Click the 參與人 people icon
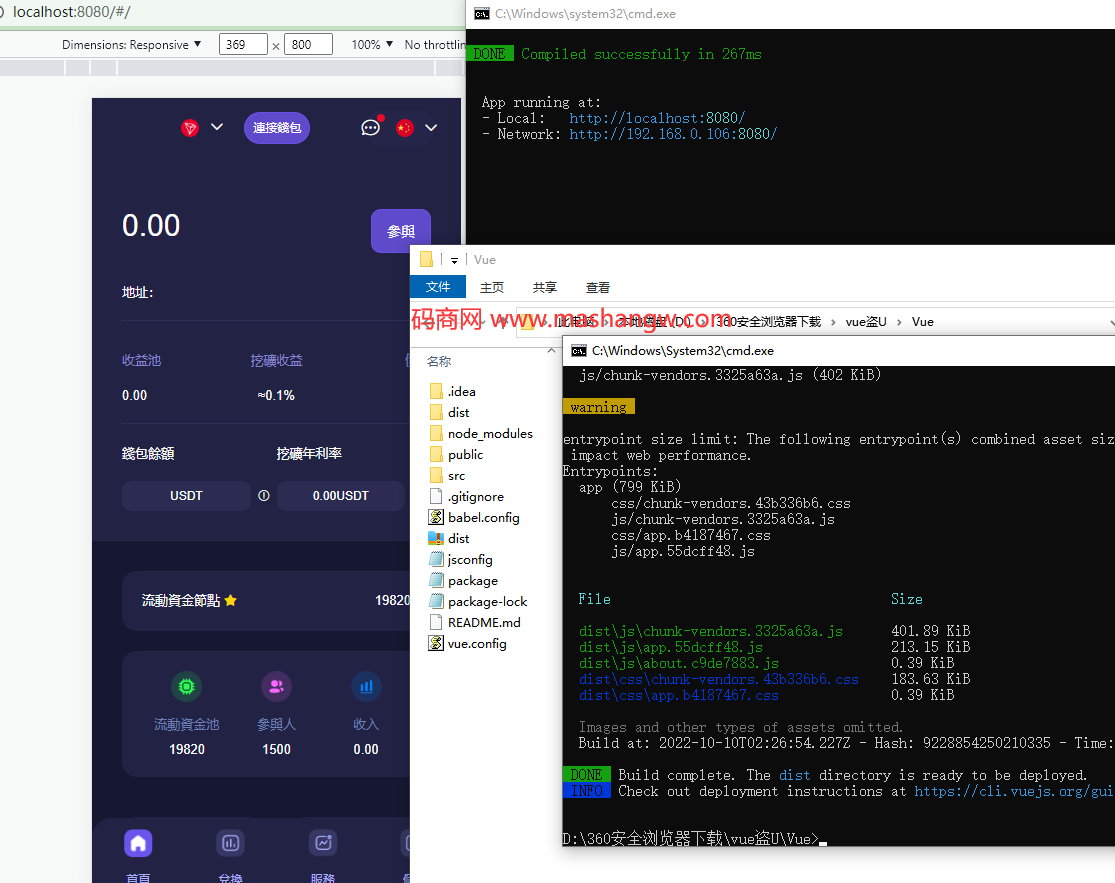The height and width of the screenshot is (883, 1115). click(x=276, y=687)
